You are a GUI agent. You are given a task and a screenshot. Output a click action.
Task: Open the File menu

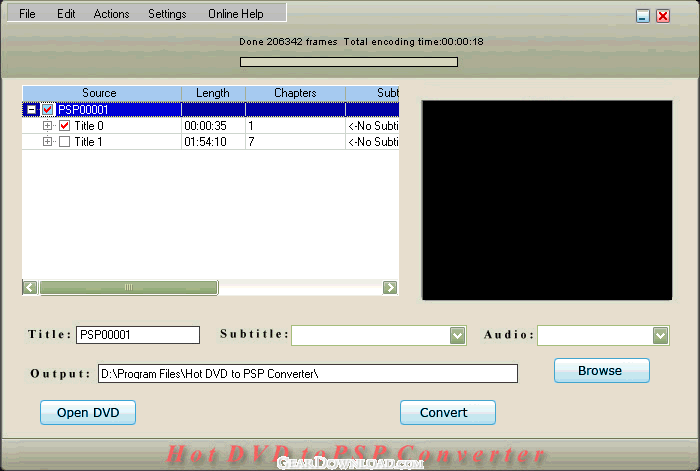27,14
